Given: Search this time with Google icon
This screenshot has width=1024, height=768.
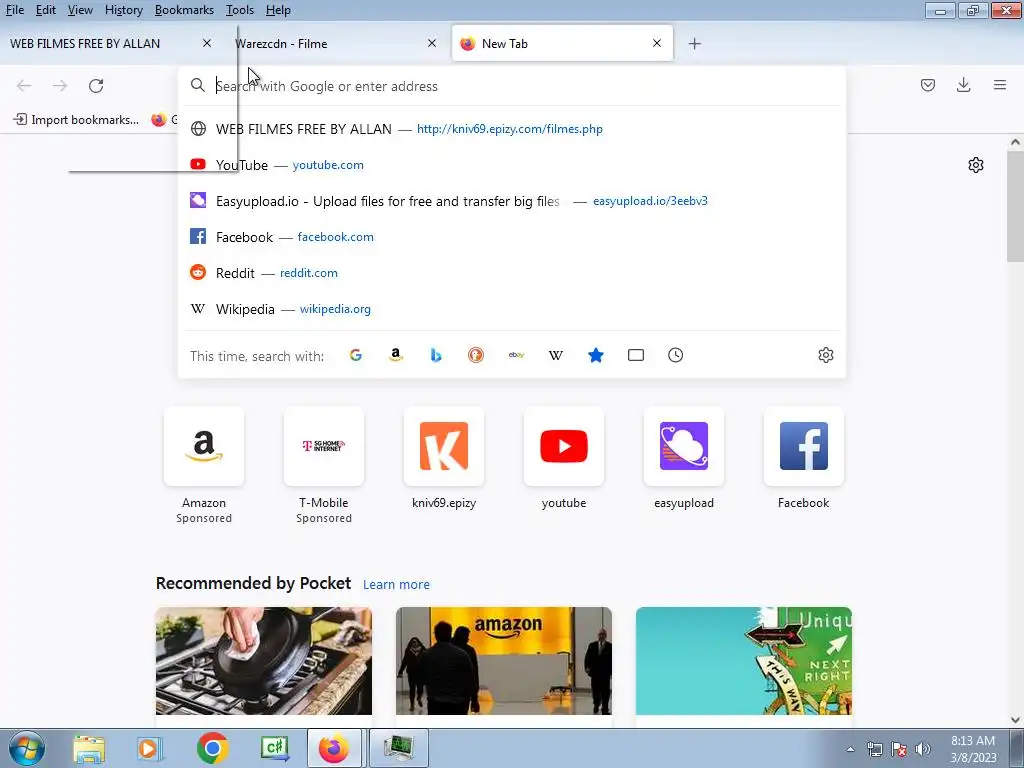Looking at the screenshot, I should [356, 355].
